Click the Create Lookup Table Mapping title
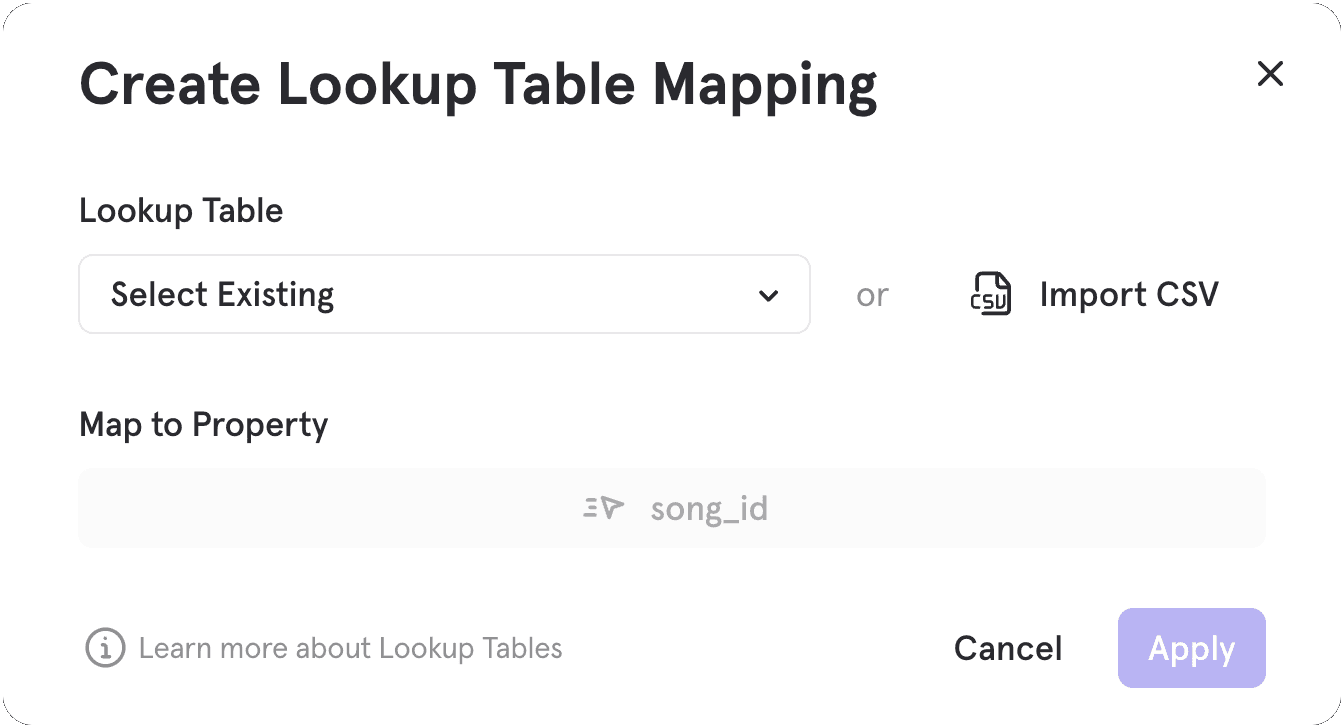The width and height of the screenshot is (1344, 728). tap(478, 84)
